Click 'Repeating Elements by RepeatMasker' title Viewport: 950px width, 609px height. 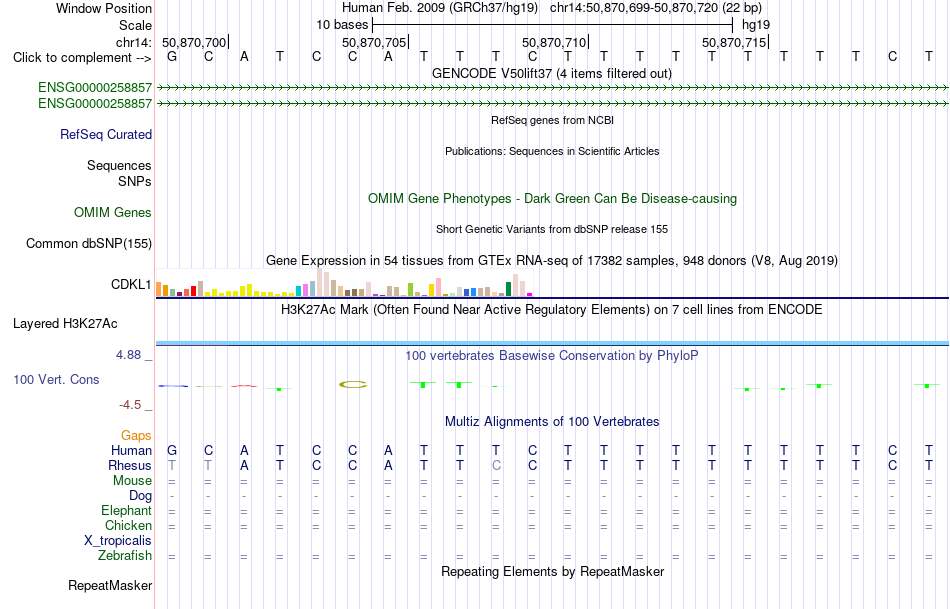[x=552, y=572]
